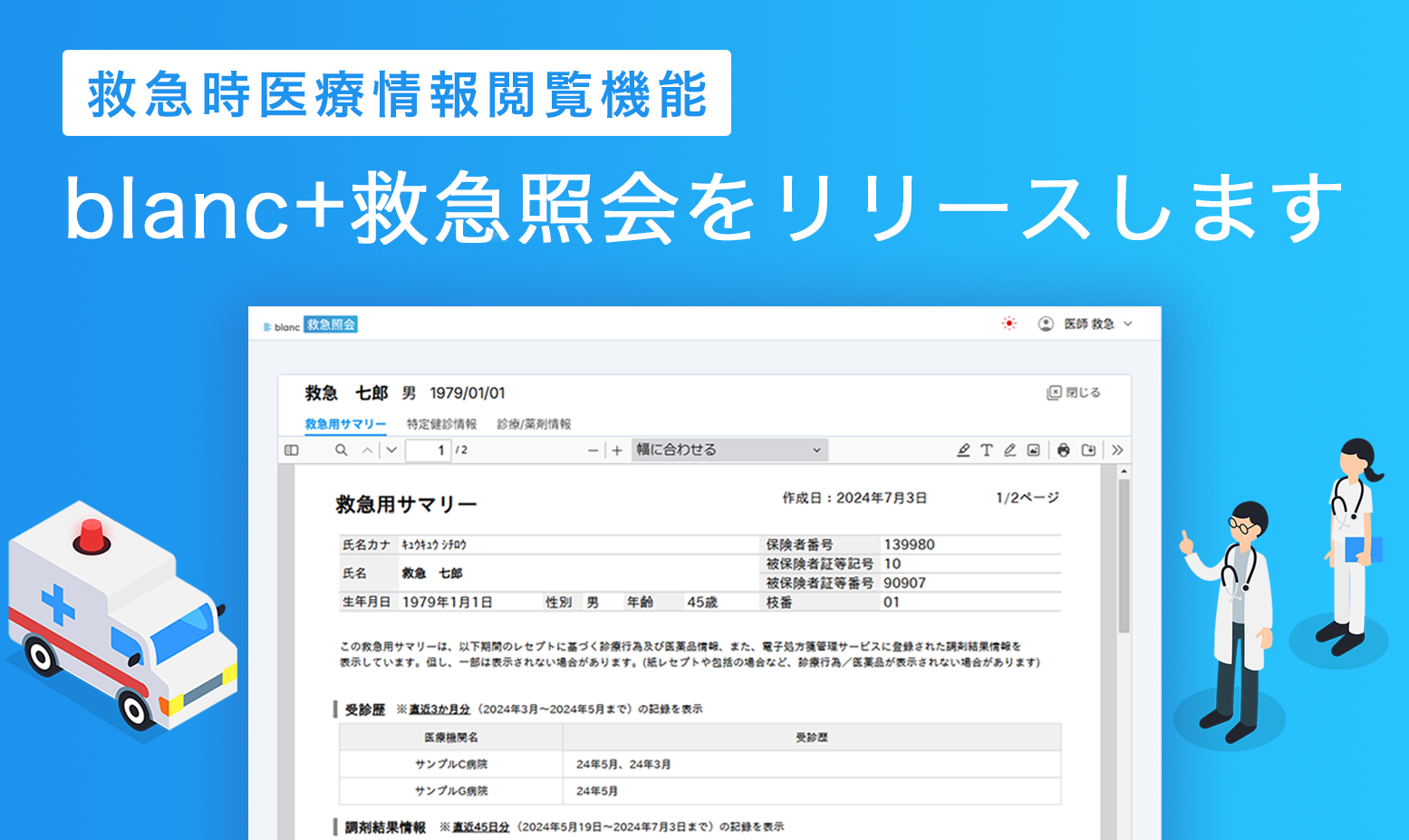Zoom out with the minus control
Screen dimensions: 1409x840
tap(593, 449)
